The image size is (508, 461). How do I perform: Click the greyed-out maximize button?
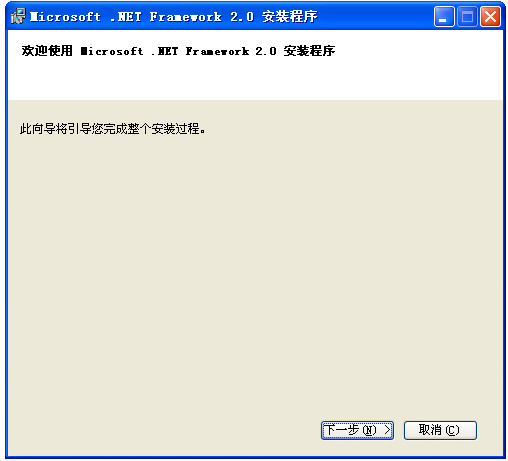coord(467,17)
